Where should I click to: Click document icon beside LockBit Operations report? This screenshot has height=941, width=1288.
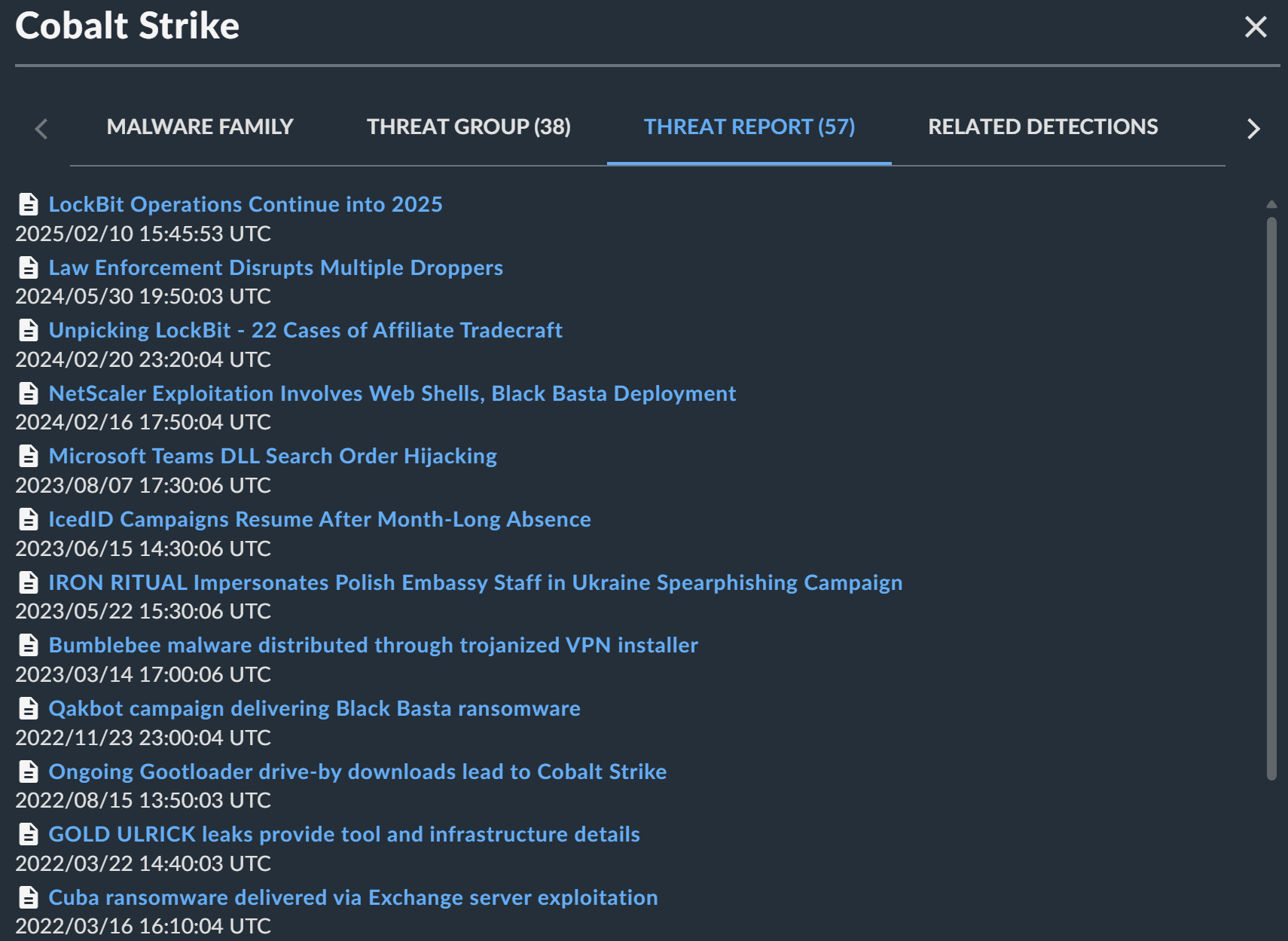click(29, 204)
